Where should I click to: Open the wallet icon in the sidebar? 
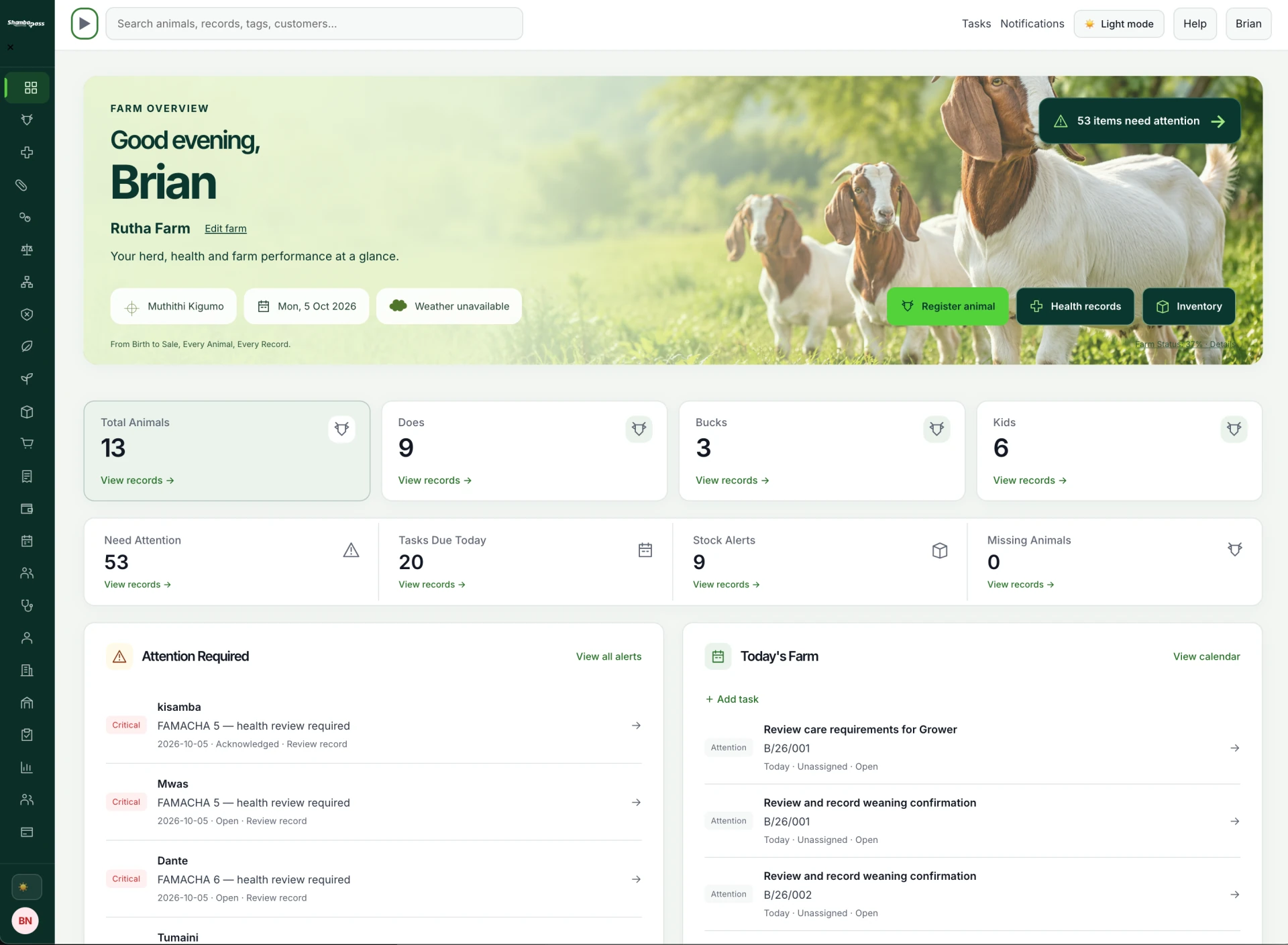click(27, 509)
